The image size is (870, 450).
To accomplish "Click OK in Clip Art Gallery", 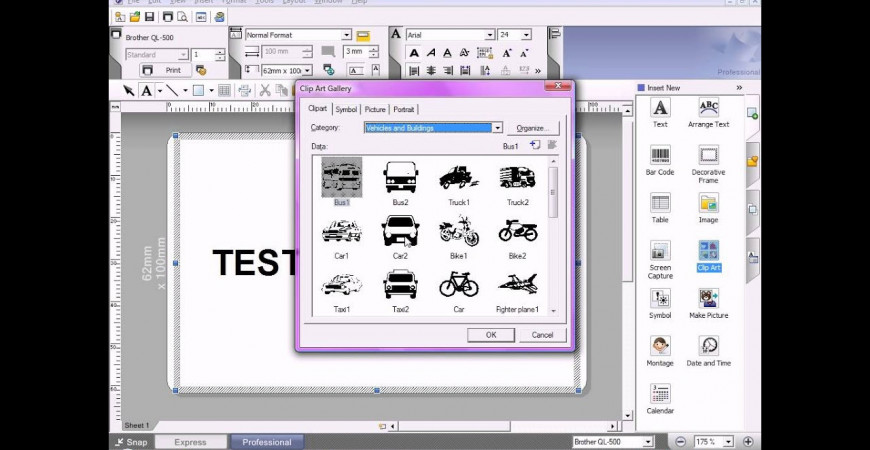I will 490,335.
